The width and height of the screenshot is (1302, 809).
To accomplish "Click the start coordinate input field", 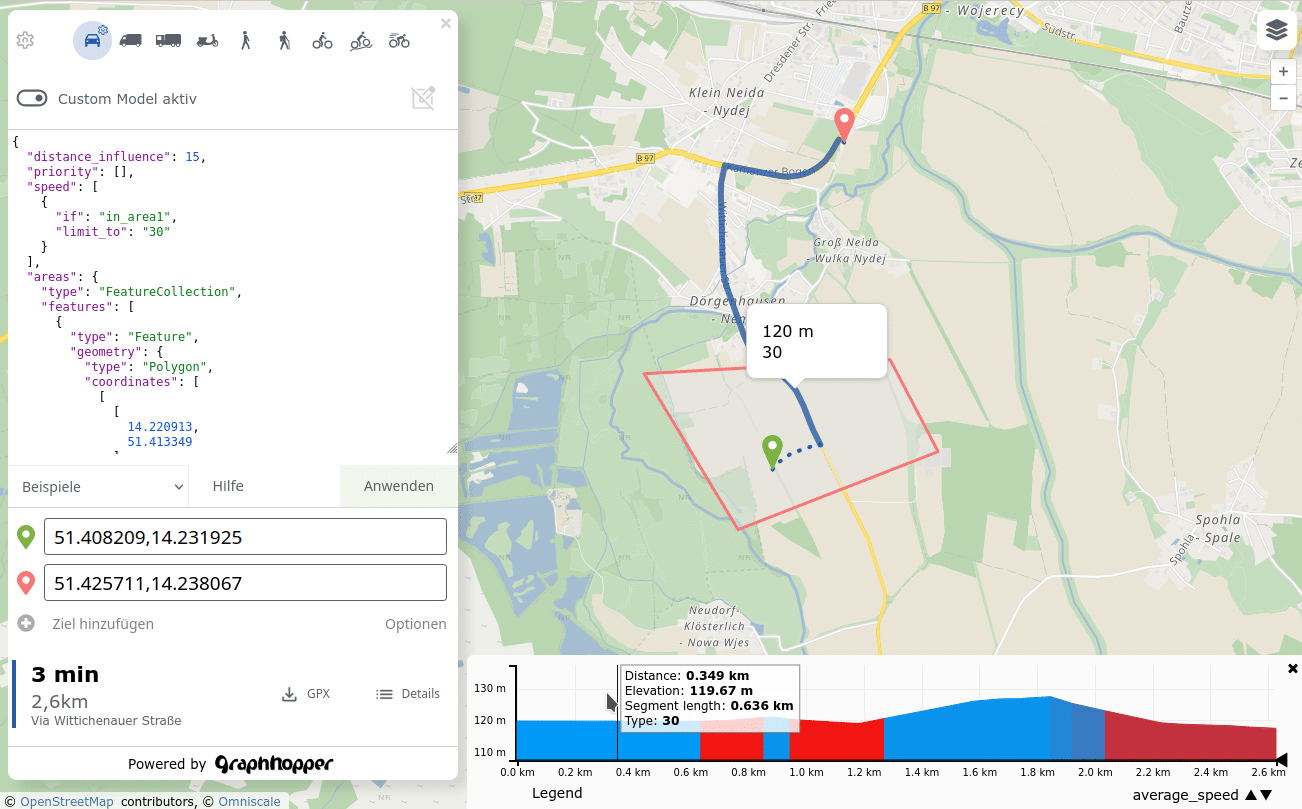I will click(245, 537).
